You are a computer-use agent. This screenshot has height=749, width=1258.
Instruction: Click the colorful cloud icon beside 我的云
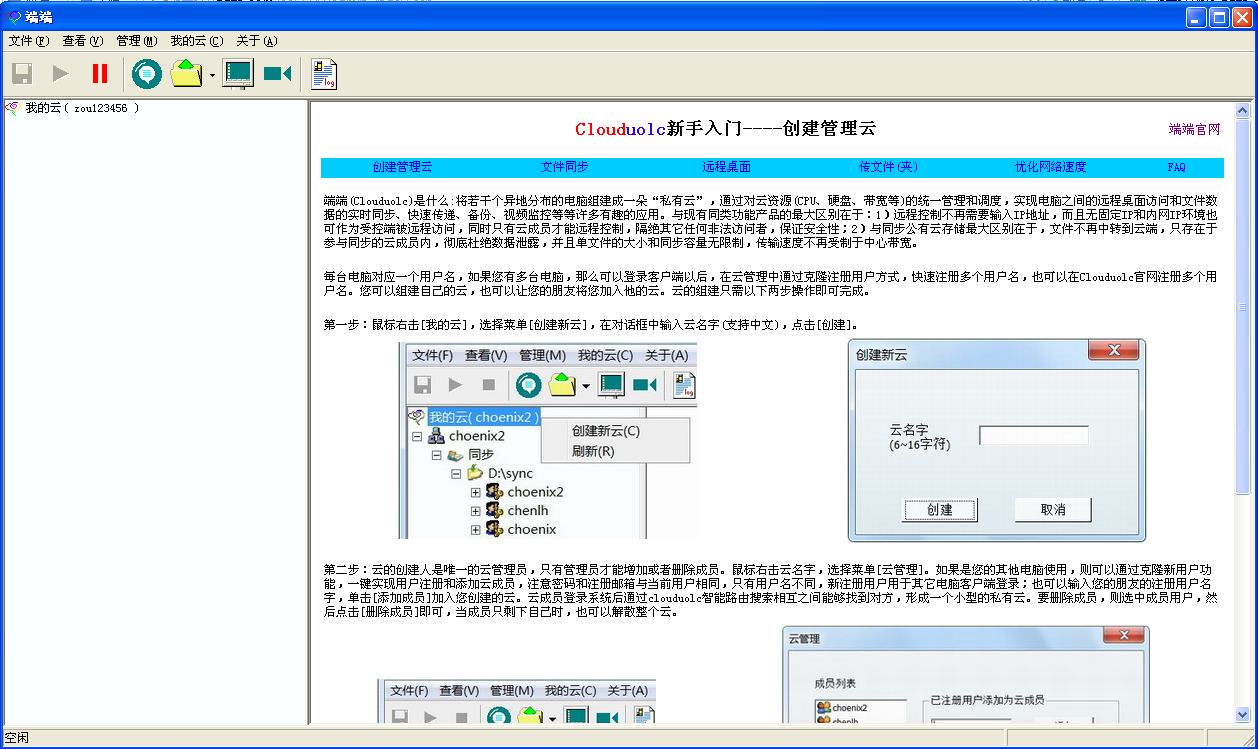point(12,108)
